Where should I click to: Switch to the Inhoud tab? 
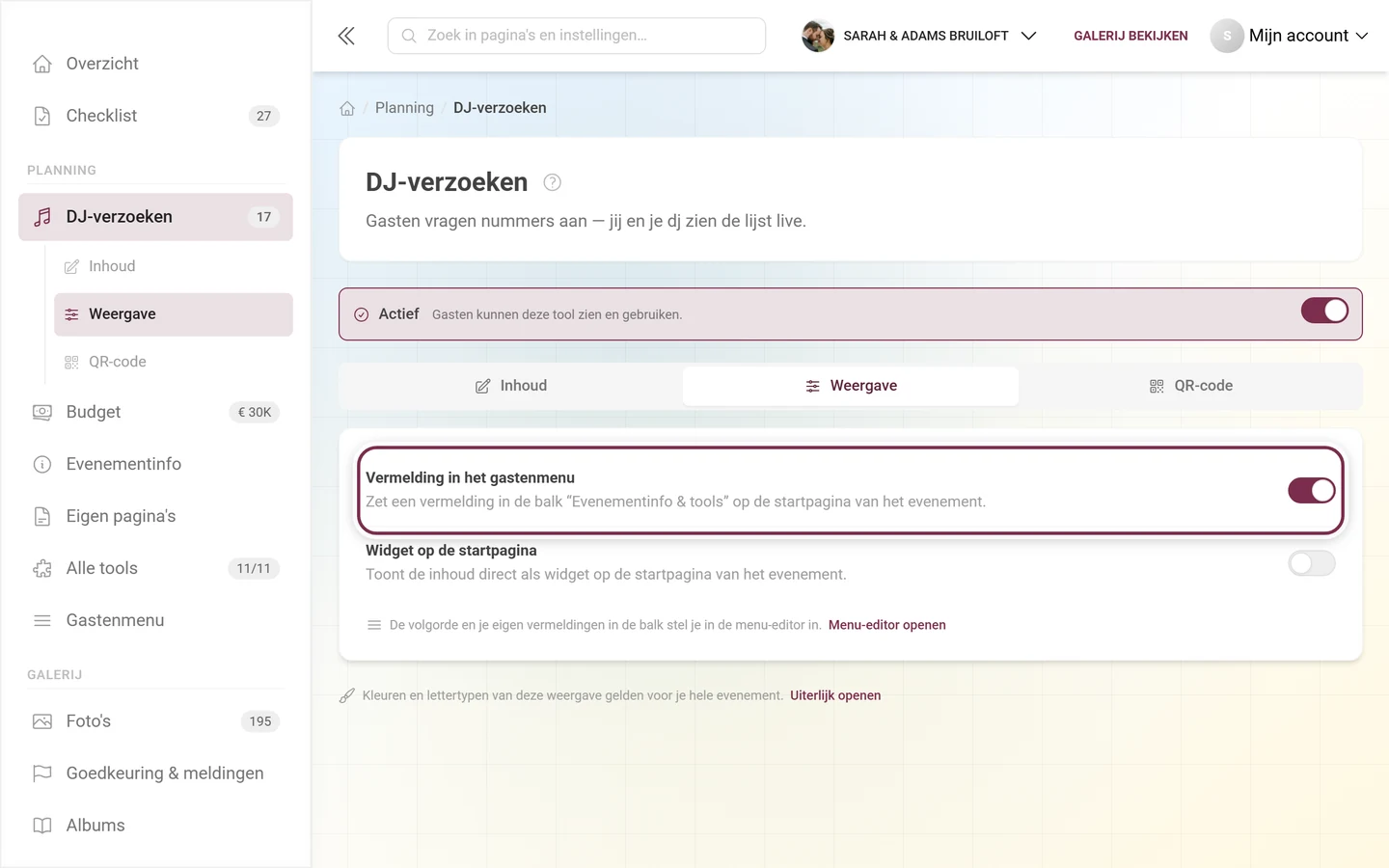[511, 386]
